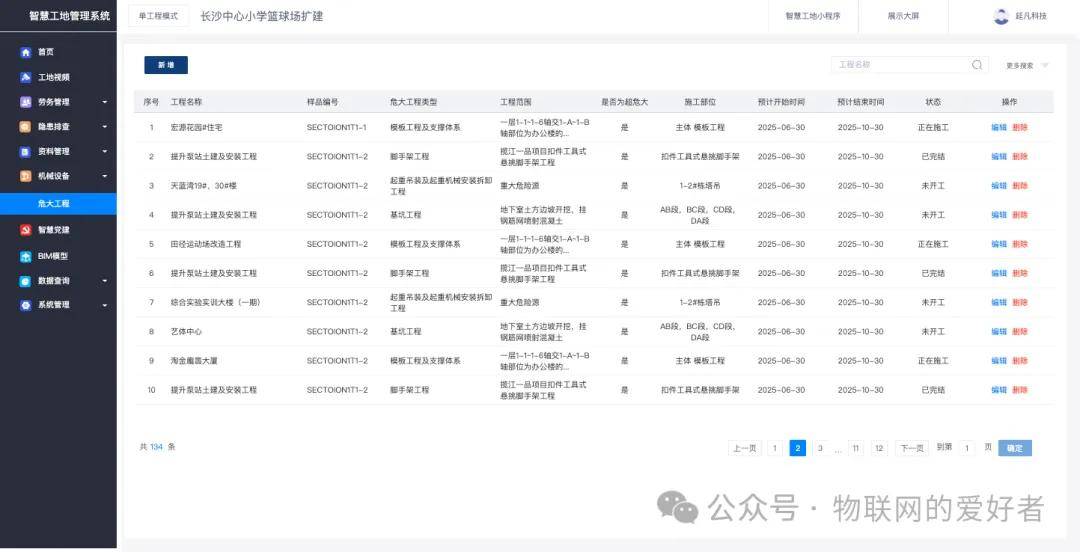Open 智慧工地小程序 in the top bar
The height and width of the screenshot is (552, 1080).
[813, 16]
